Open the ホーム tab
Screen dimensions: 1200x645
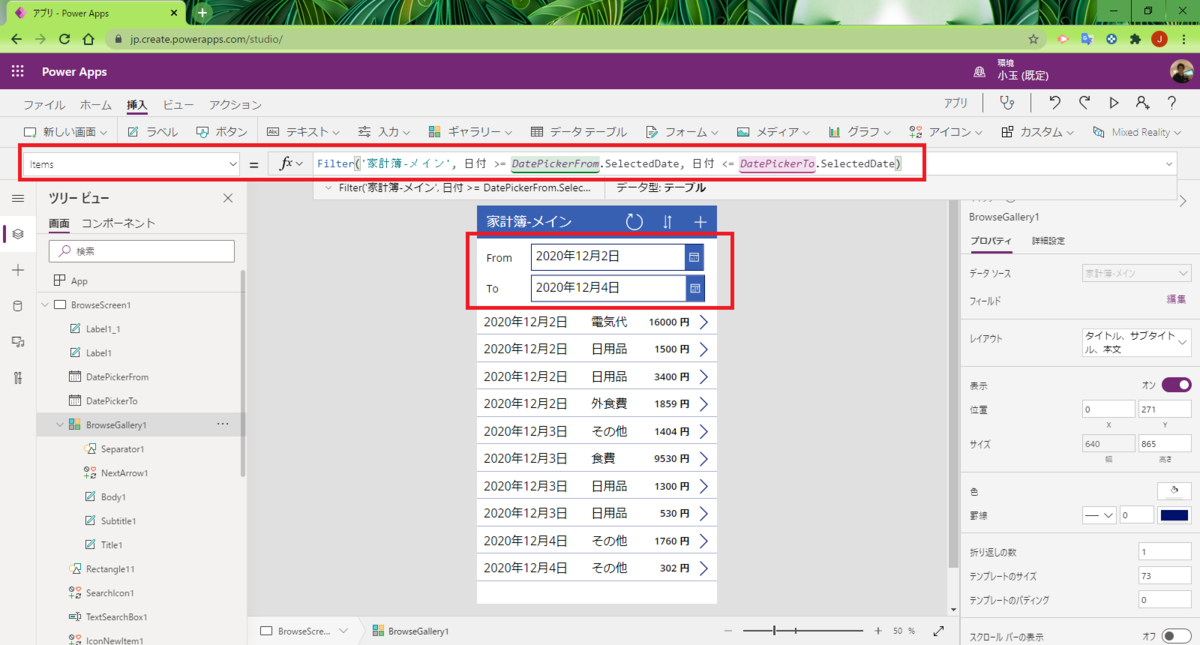(x=96, y=105)
